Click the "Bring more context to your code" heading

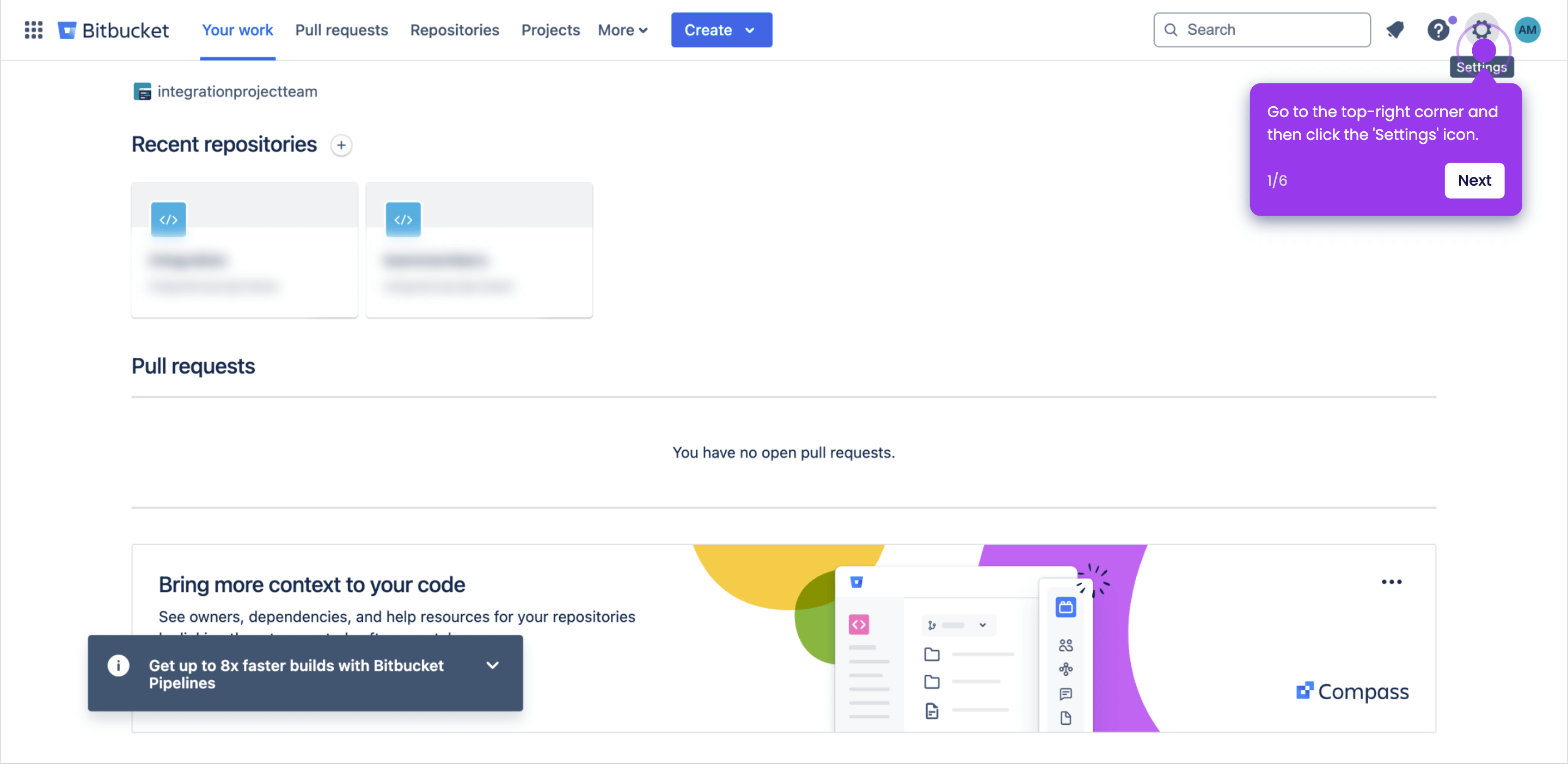pos(311,584)
